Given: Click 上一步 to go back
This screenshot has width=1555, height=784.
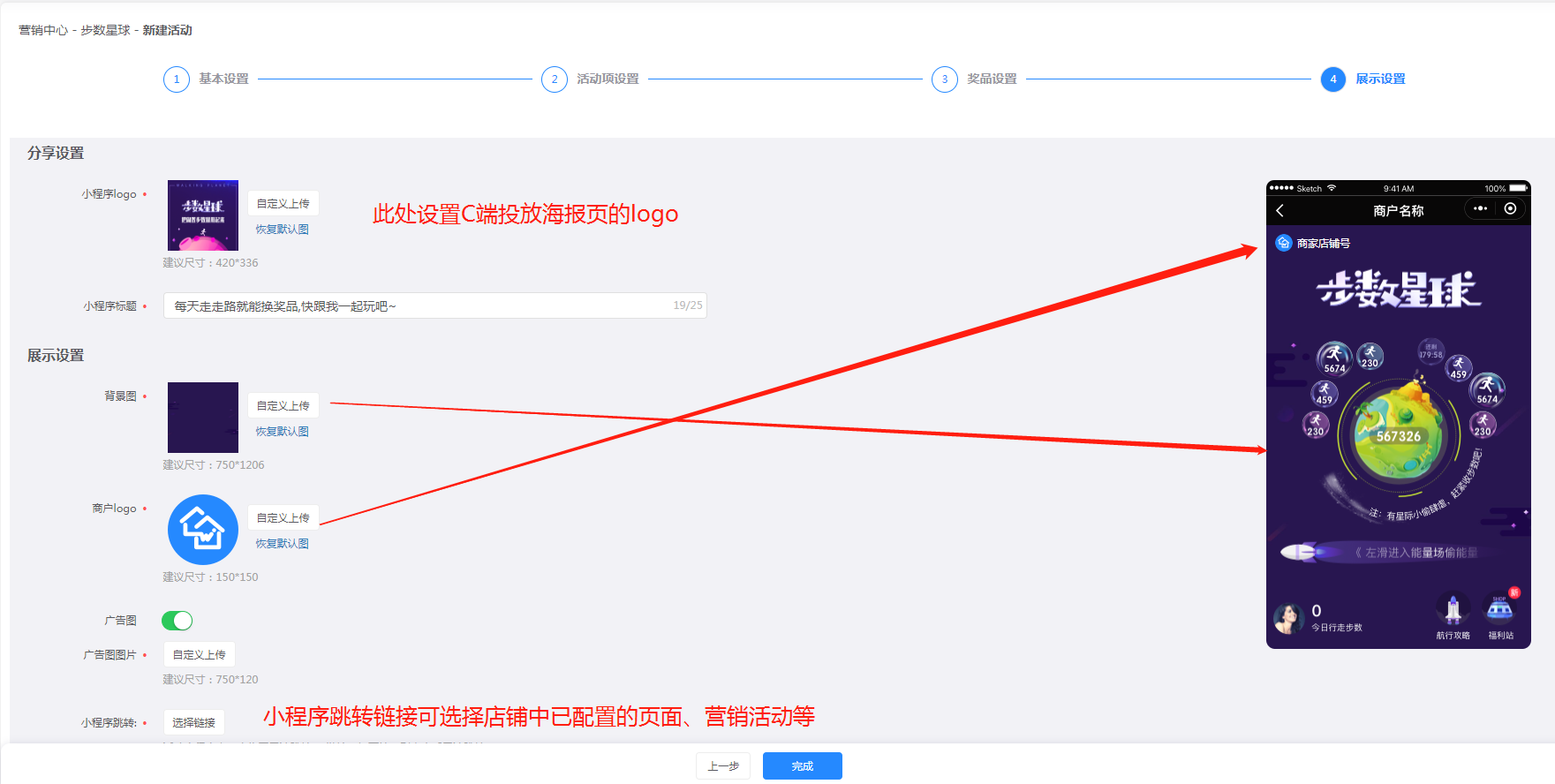Looking at the screenshot, I should [x=723, y=766].
